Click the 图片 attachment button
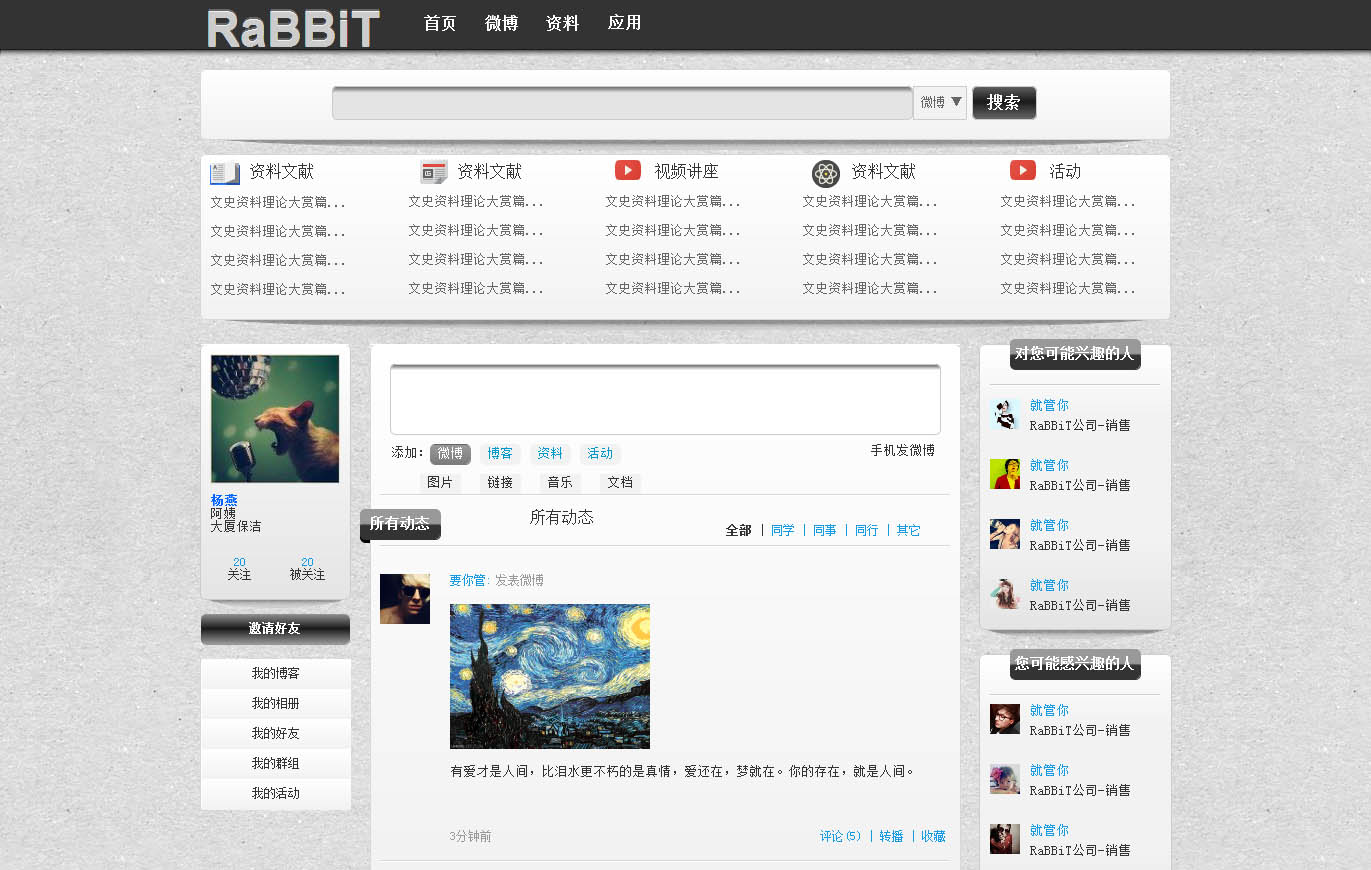Image resolution: width=1371 pixels, height=870 pixels. point(440,483)
